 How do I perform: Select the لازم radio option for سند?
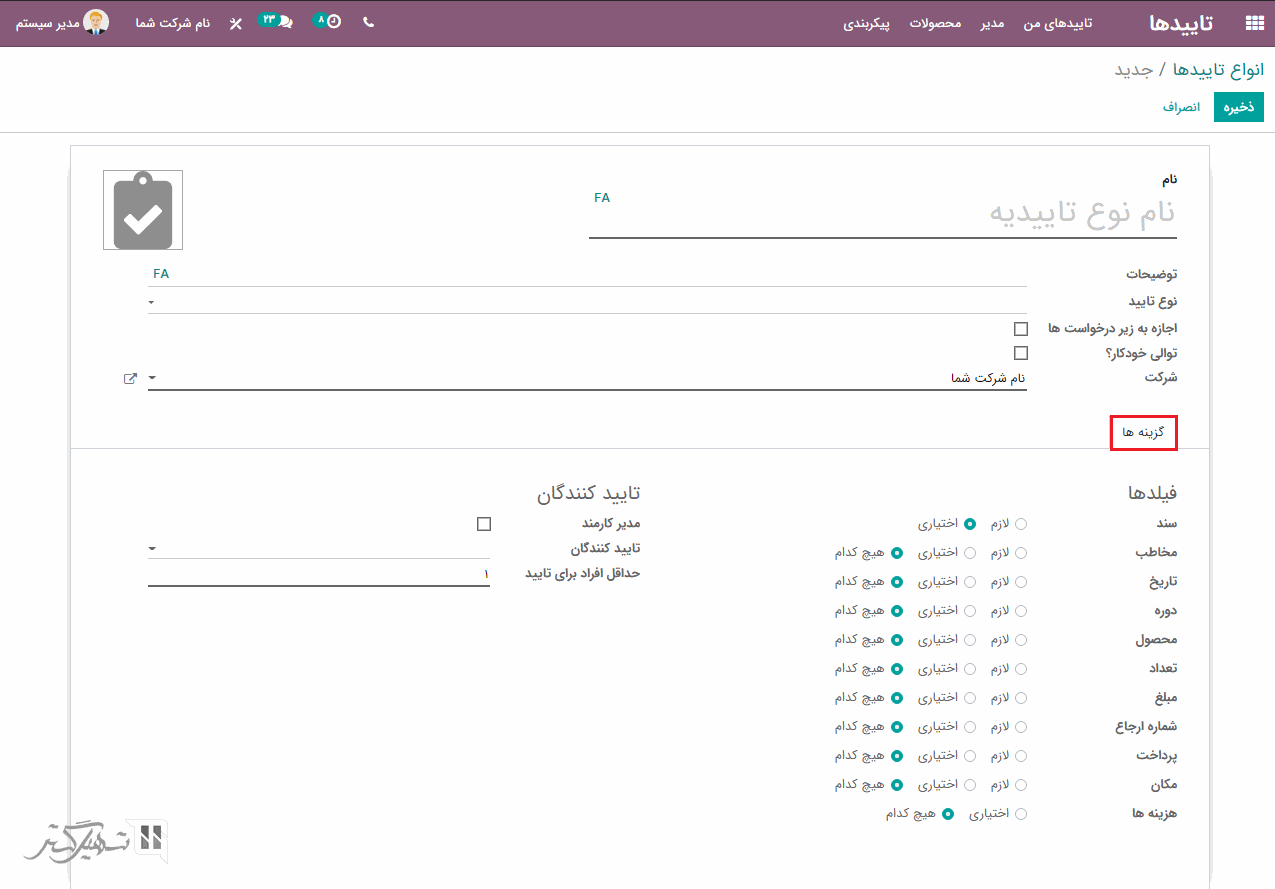coord(1021,524)
